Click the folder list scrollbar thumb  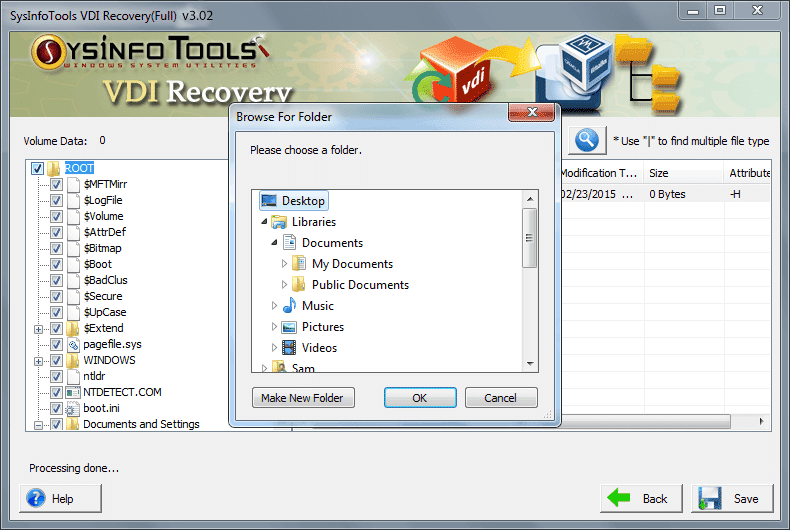[530, 238]
